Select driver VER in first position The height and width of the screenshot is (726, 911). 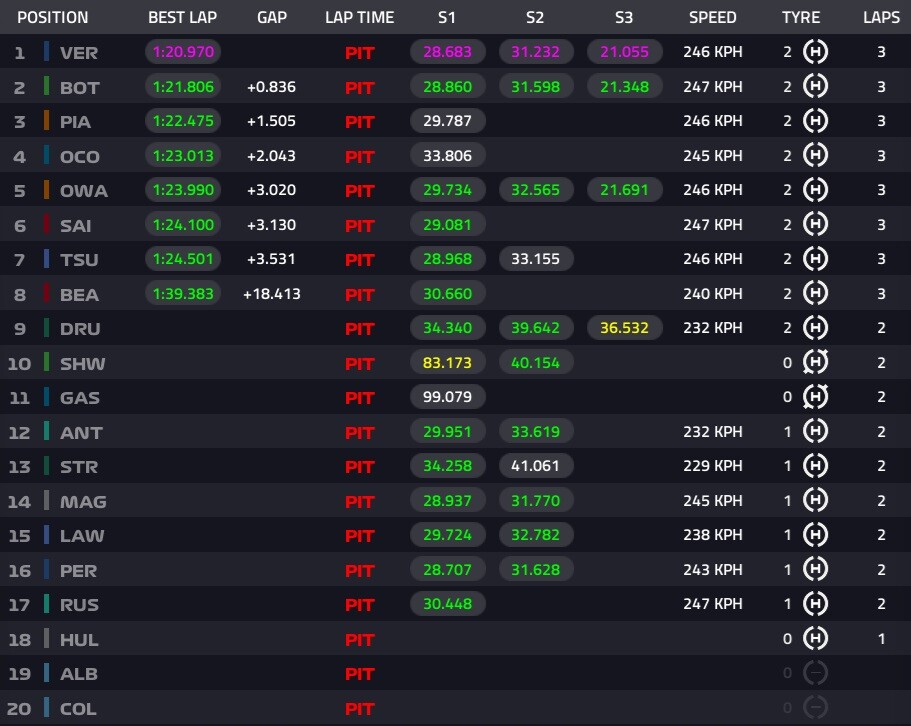tap(78, 53)
